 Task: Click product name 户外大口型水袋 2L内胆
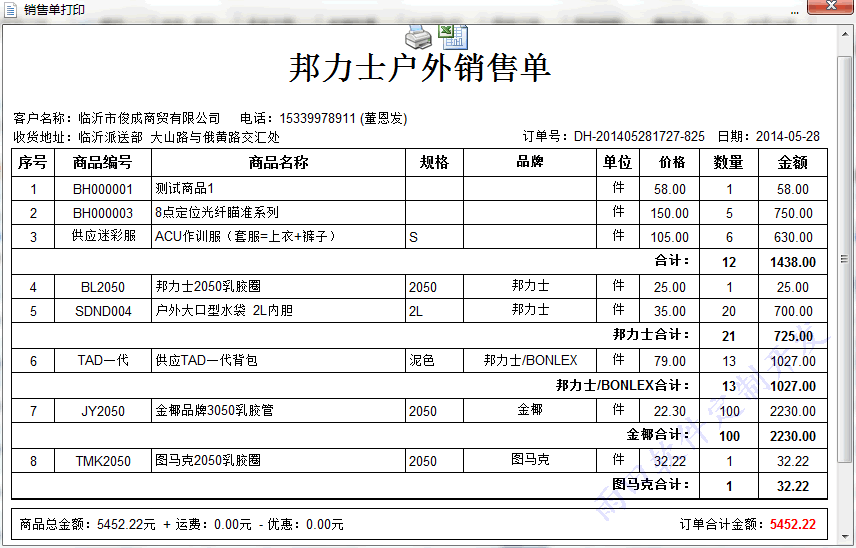click(224, 310)
